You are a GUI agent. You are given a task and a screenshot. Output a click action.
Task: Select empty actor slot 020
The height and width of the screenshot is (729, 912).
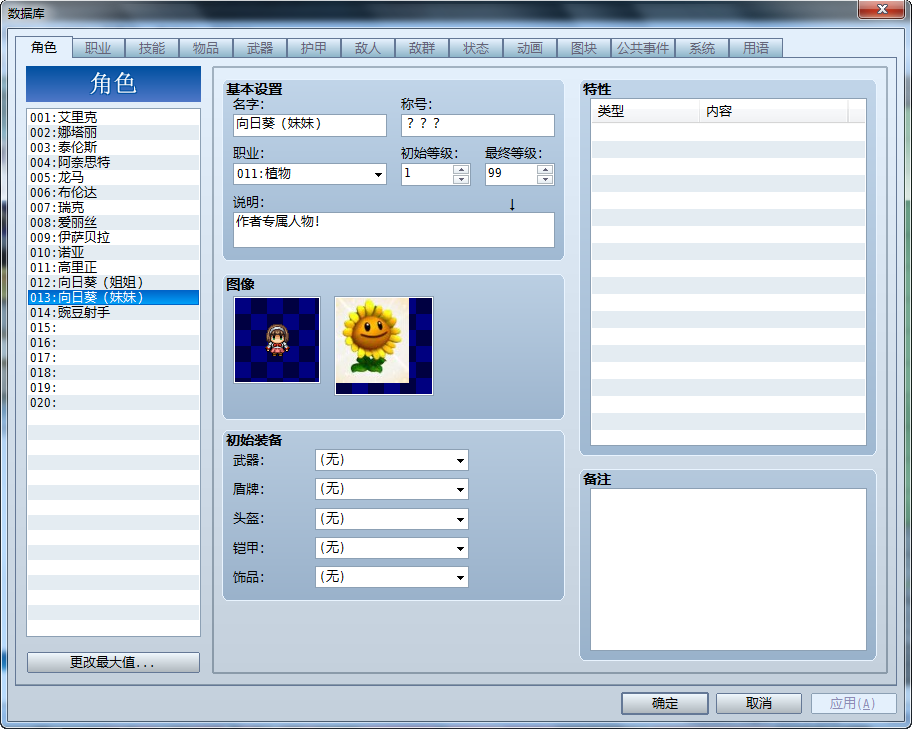tap(113, 403)
